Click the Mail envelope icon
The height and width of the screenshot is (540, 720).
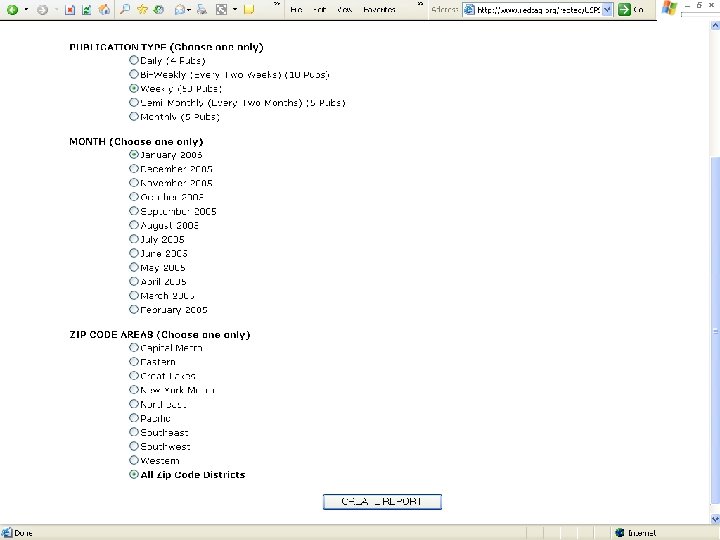[x=182, y=9]
